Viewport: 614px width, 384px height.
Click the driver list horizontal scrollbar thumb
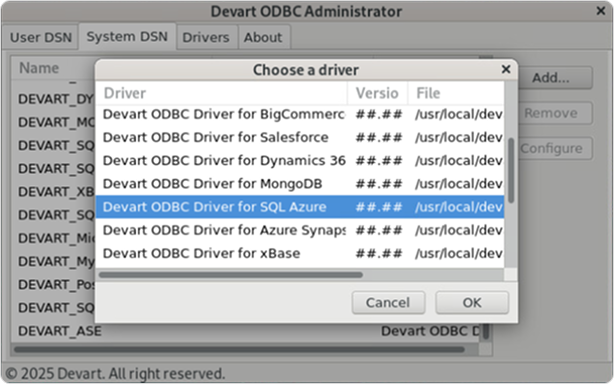pyautogui.click(x=231, y=275)
